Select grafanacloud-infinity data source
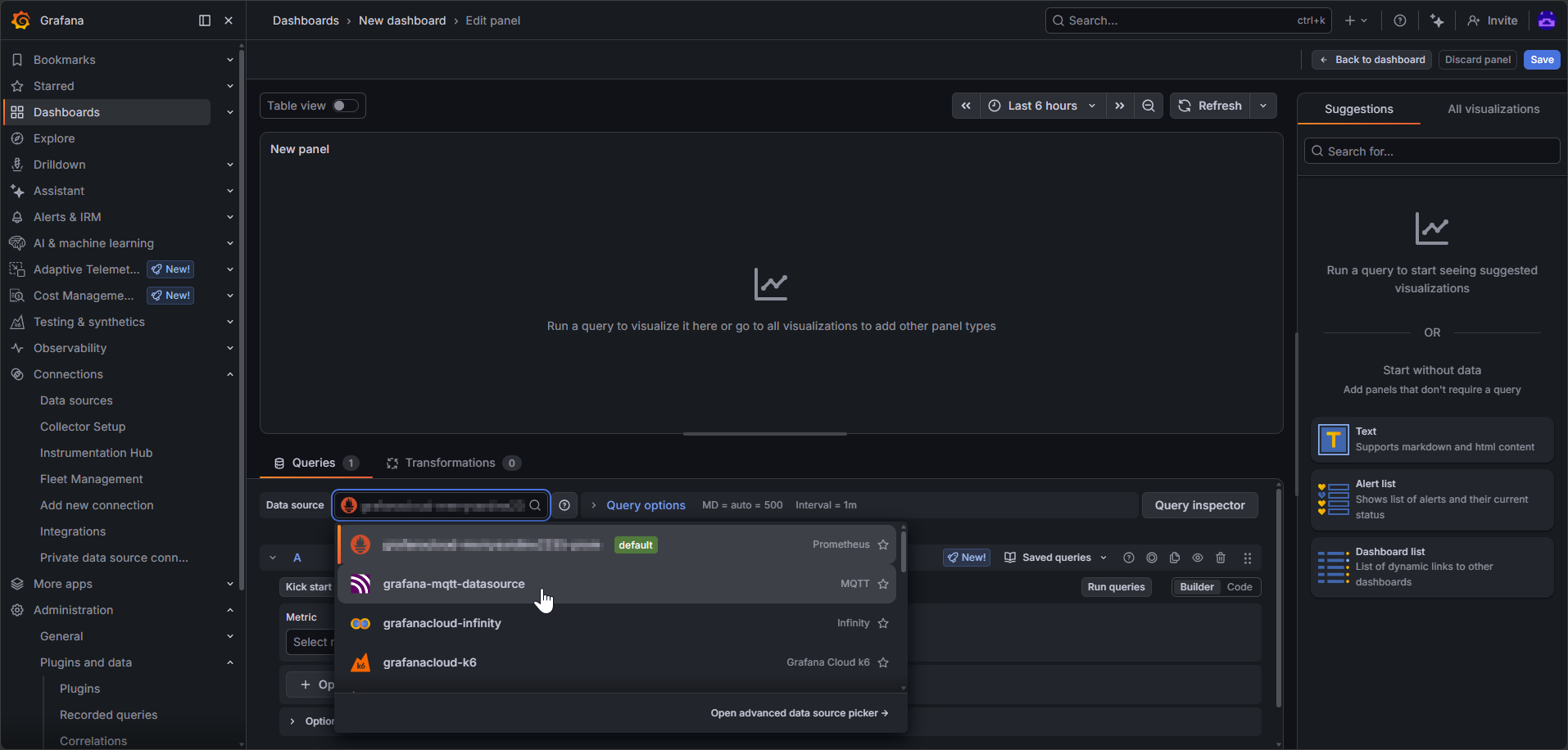1568x750 pixels. (617, 623)
